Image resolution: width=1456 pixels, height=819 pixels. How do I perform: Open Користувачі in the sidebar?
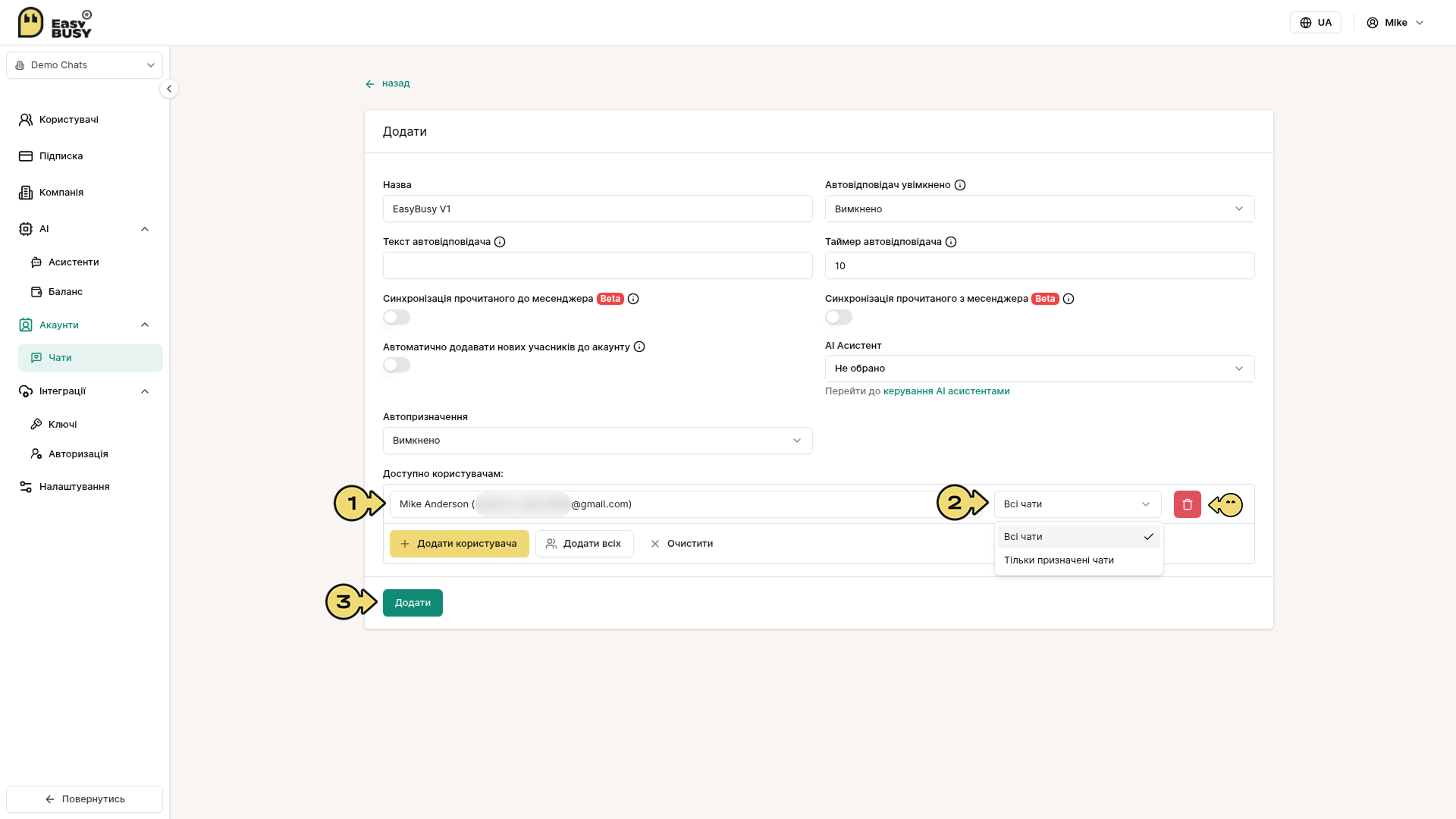pos(84,120)
